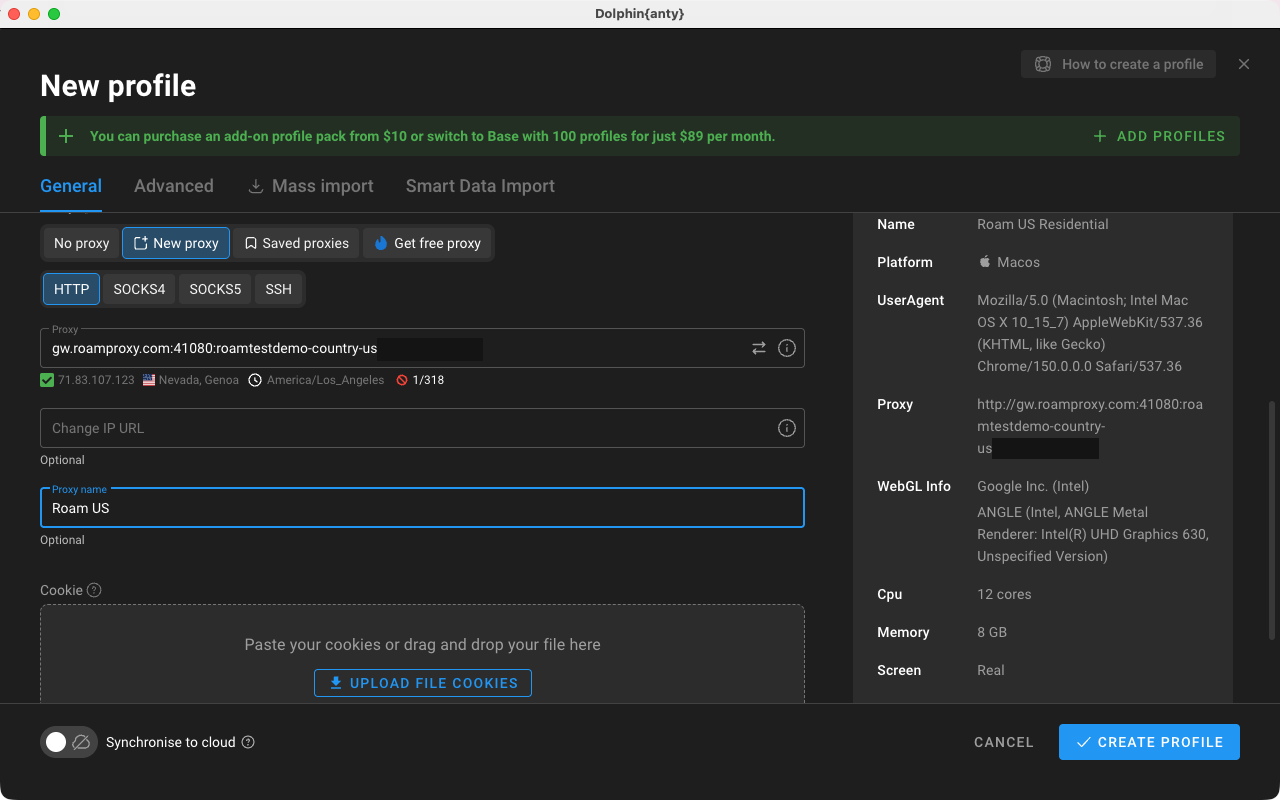Click the cookie paste and drop area
This screenshot has height=800, width=1280.
click(x=422, y=653)
